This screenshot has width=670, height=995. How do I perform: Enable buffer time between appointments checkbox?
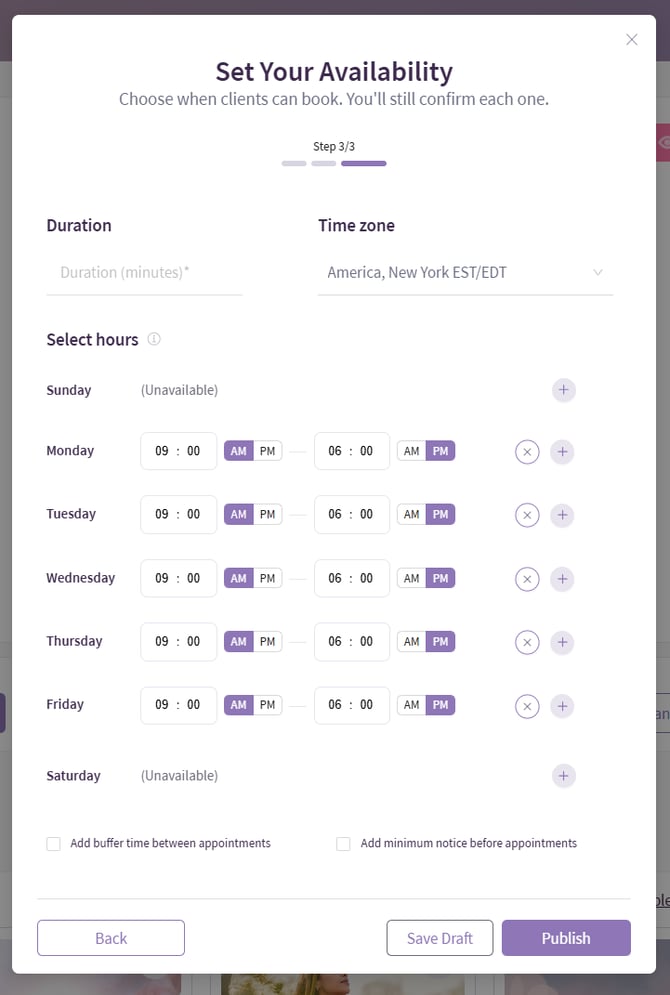click(x=54, y=844)
